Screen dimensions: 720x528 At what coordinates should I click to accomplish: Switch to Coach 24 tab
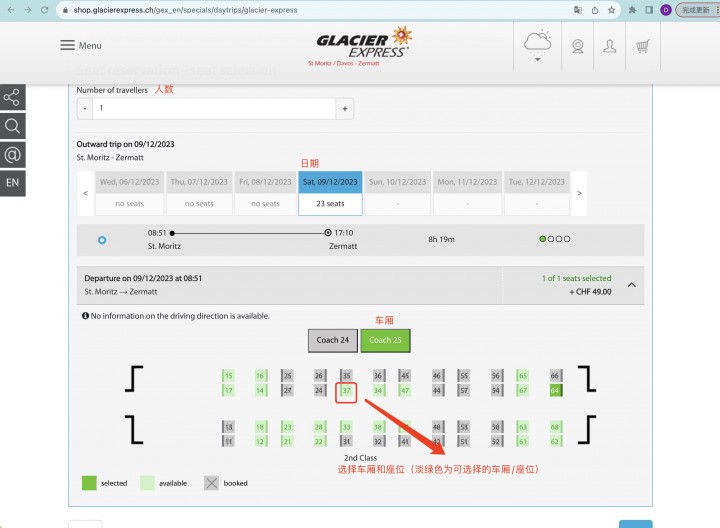click(332, 340)
